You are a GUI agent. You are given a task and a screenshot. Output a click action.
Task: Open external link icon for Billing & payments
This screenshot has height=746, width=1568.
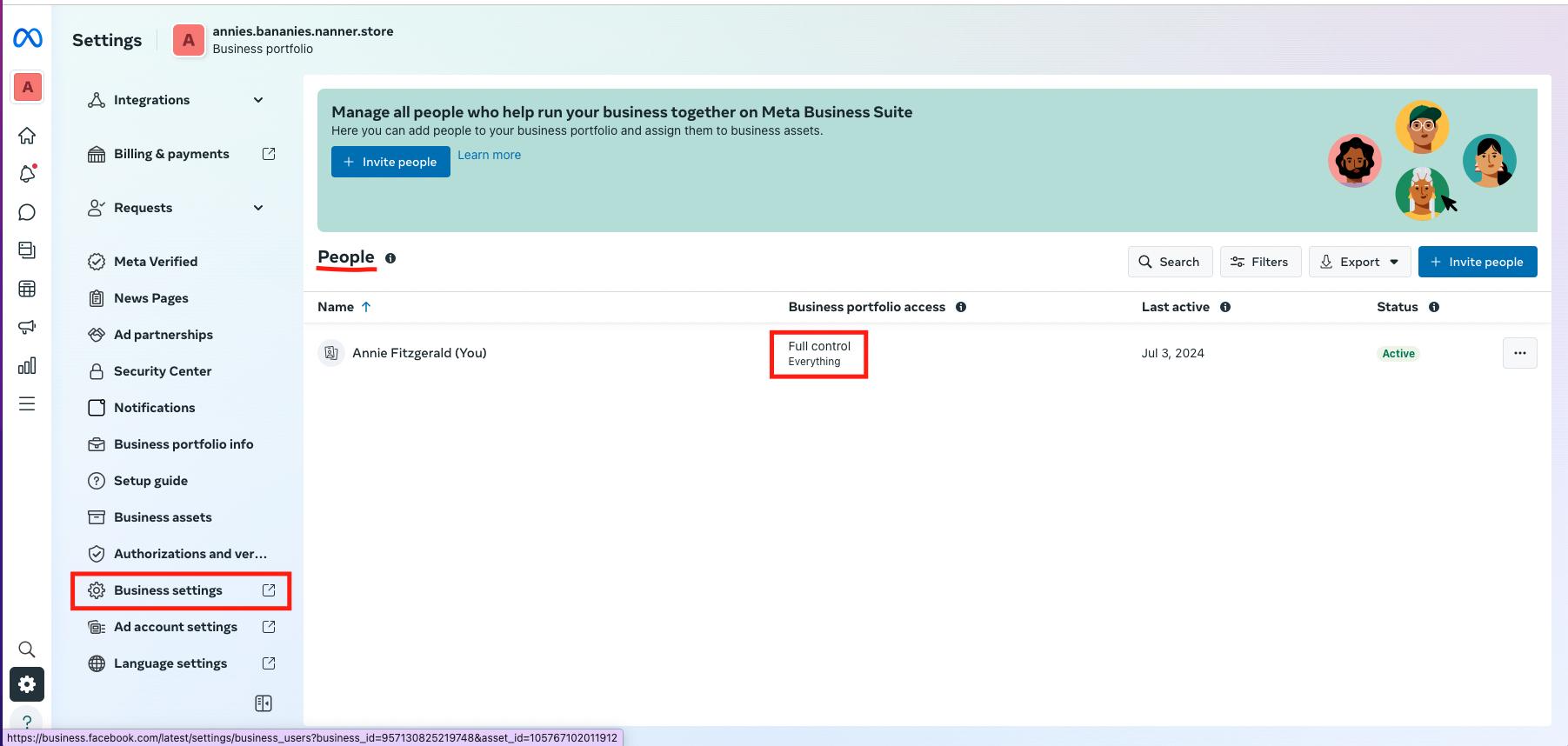tap(269, 154)
